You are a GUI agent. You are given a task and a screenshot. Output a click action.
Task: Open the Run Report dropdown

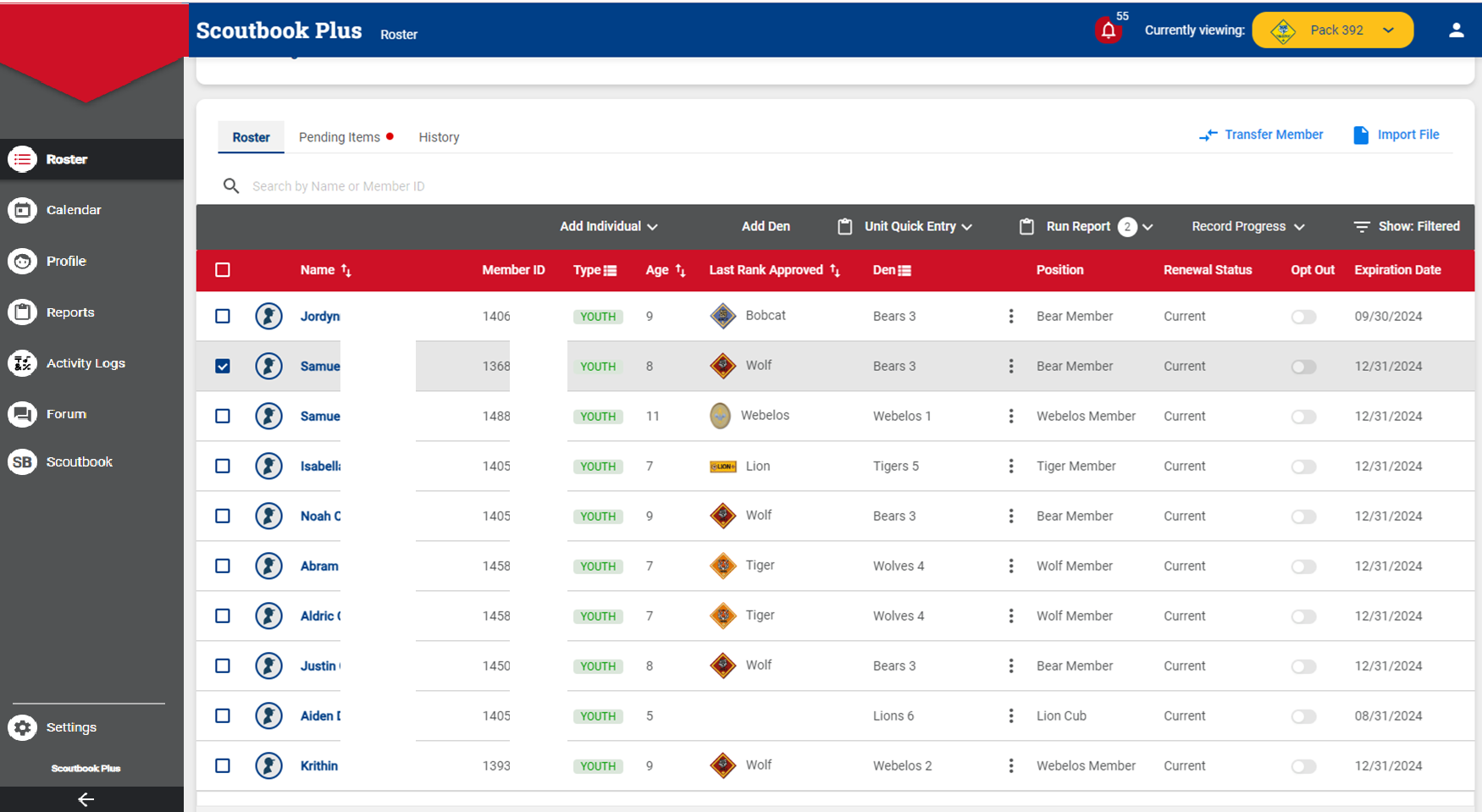point(1086,226)
